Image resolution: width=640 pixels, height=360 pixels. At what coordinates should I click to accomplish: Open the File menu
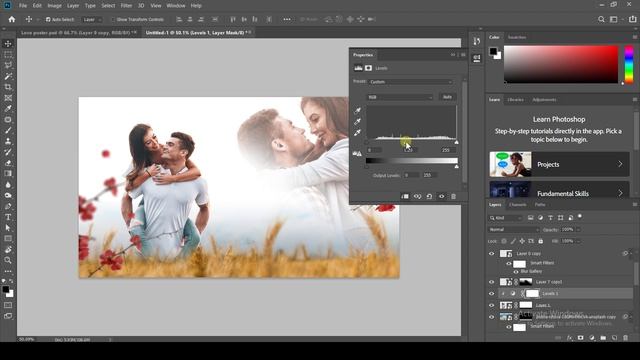pyautogui.click(x=23, y=6)
